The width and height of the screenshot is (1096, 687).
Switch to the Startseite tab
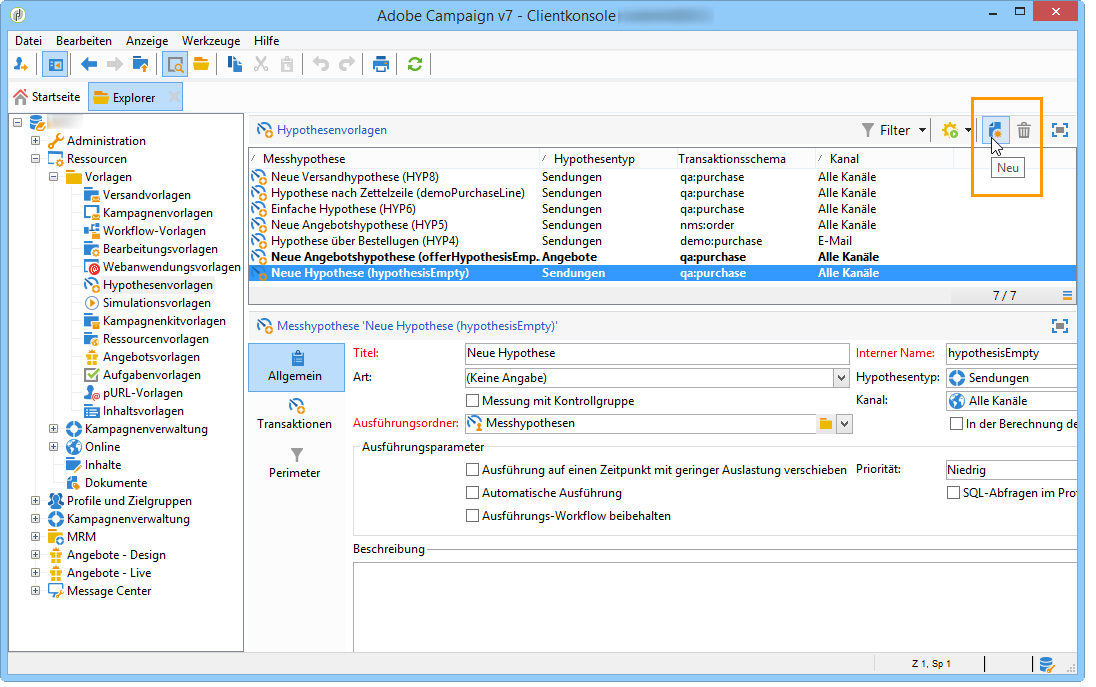pyautogui.click(x=48, y=97)
